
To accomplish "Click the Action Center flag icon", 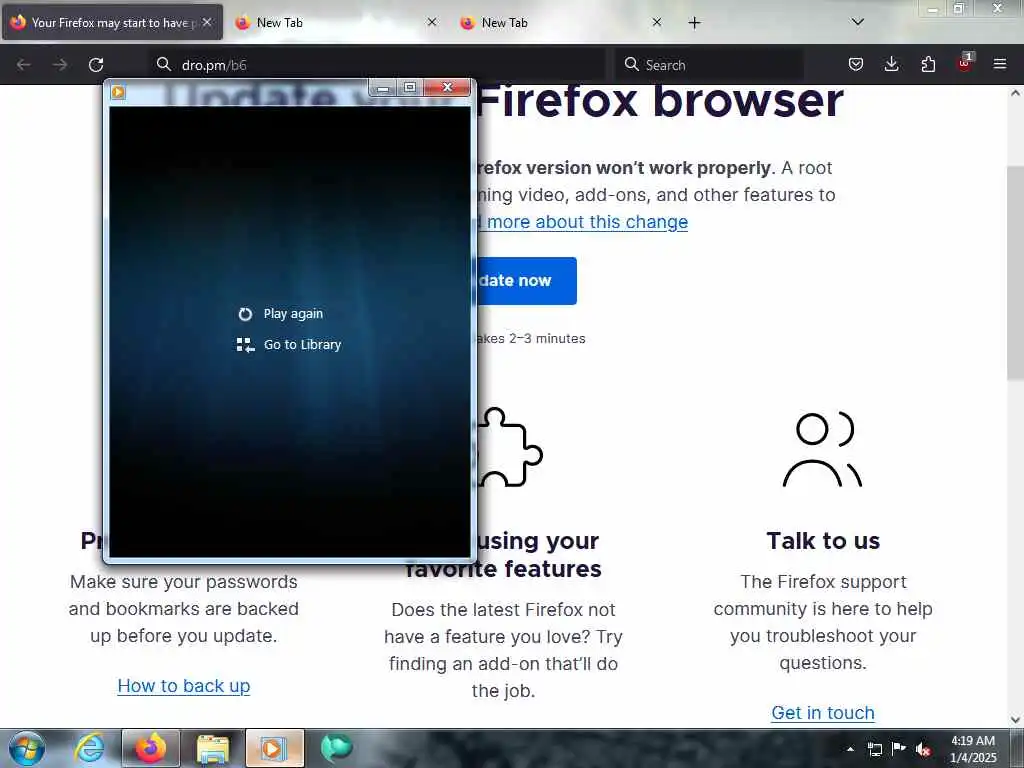I will click(x=899, y=748).
